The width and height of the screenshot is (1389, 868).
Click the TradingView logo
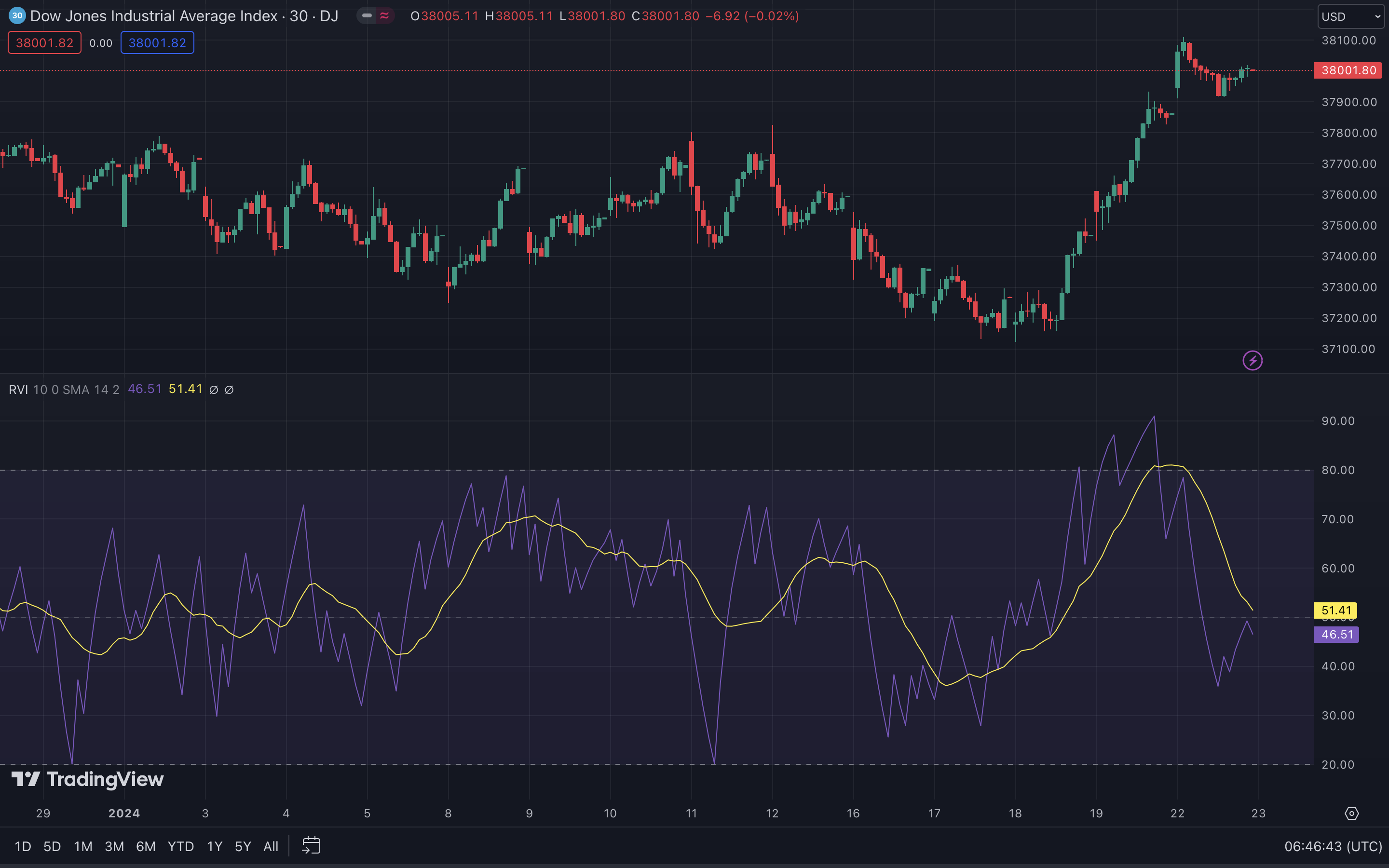88,779
